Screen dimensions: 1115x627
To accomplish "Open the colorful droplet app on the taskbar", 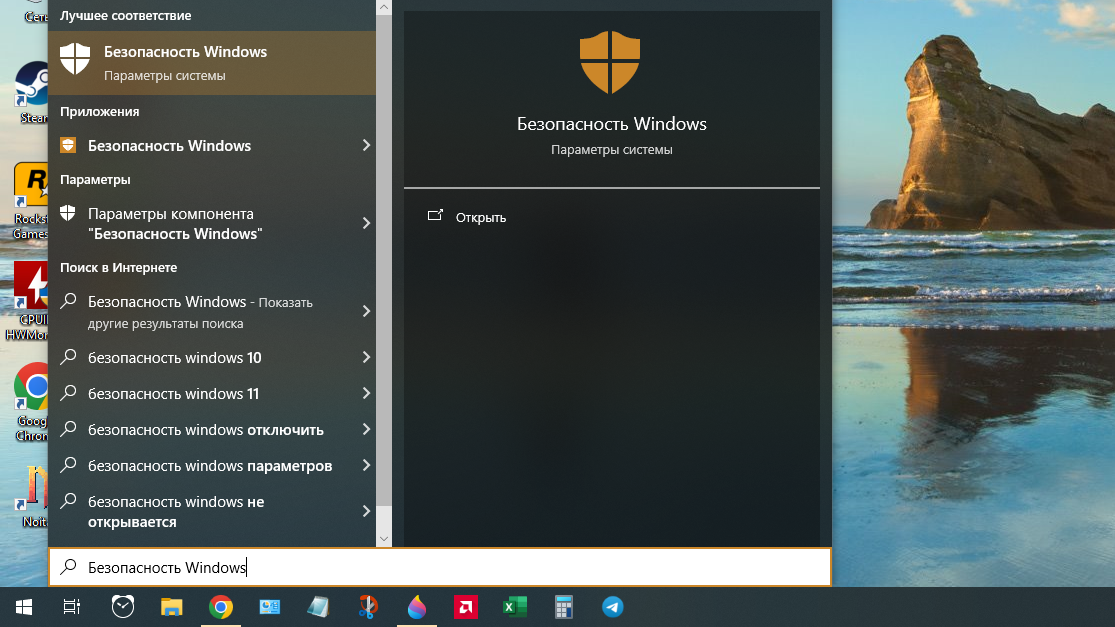I will click(x=417, y=606).
